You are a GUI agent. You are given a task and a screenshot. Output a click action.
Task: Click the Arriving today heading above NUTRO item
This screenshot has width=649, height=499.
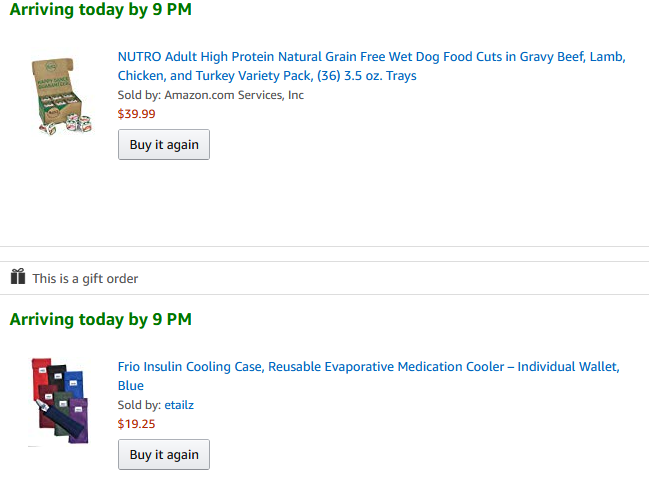tap(100, 10)
